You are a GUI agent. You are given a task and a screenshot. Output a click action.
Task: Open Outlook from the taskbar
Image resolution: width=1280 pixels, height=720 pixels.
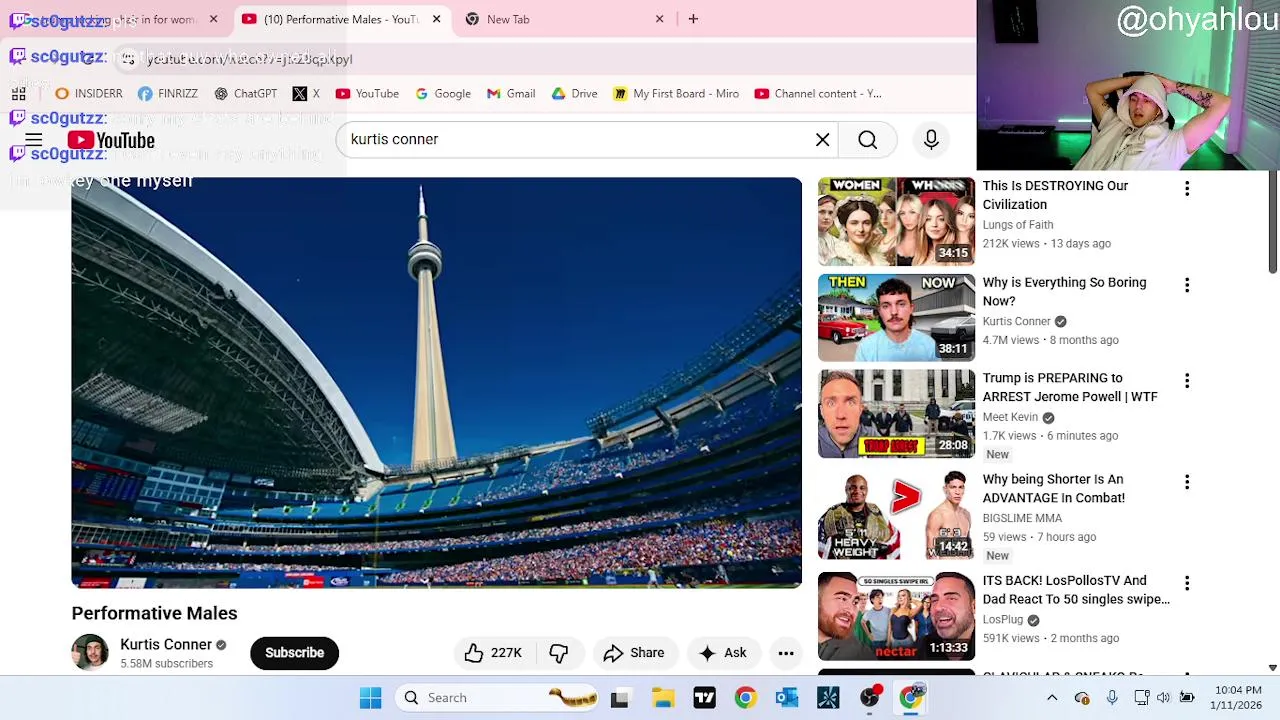pos(787,698)
